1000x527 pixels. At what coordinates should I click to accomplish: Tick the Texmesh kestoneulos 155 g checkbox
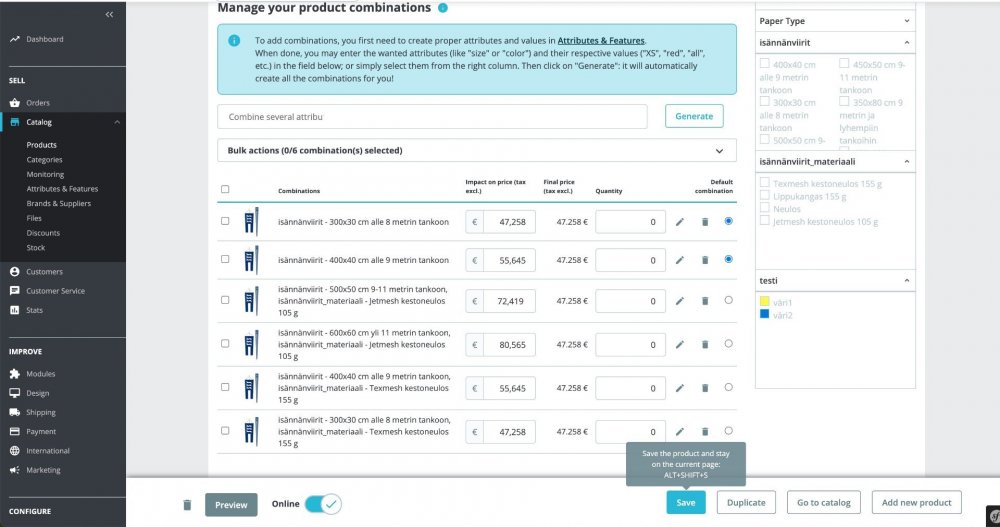(x=765, y=182)
